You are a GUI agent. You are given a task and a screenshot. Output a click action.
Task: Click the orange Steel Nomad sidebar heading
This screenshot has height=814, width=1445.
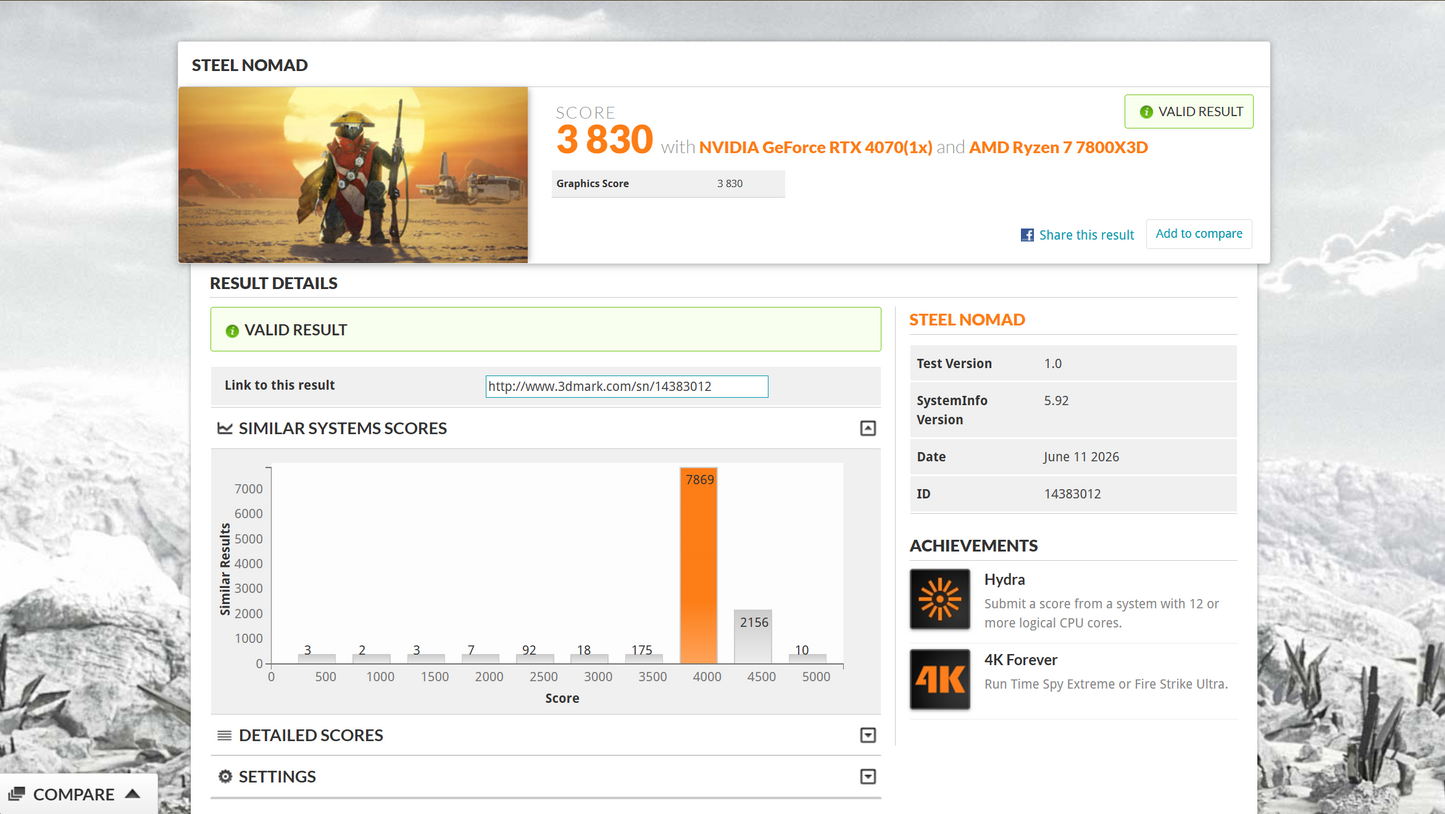[967, 320]
